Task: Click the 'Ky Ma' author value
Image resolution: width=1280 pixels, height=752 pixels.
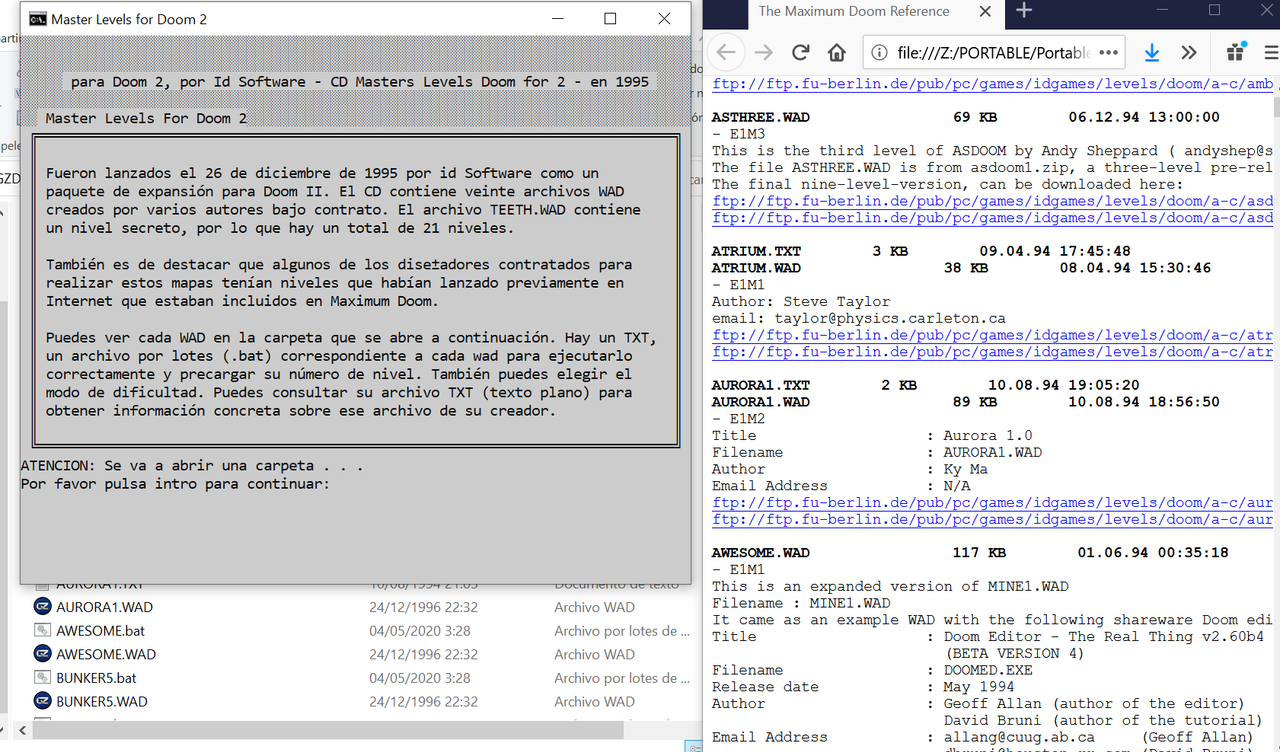Action: pyautogui.click(x=965, y=469)
